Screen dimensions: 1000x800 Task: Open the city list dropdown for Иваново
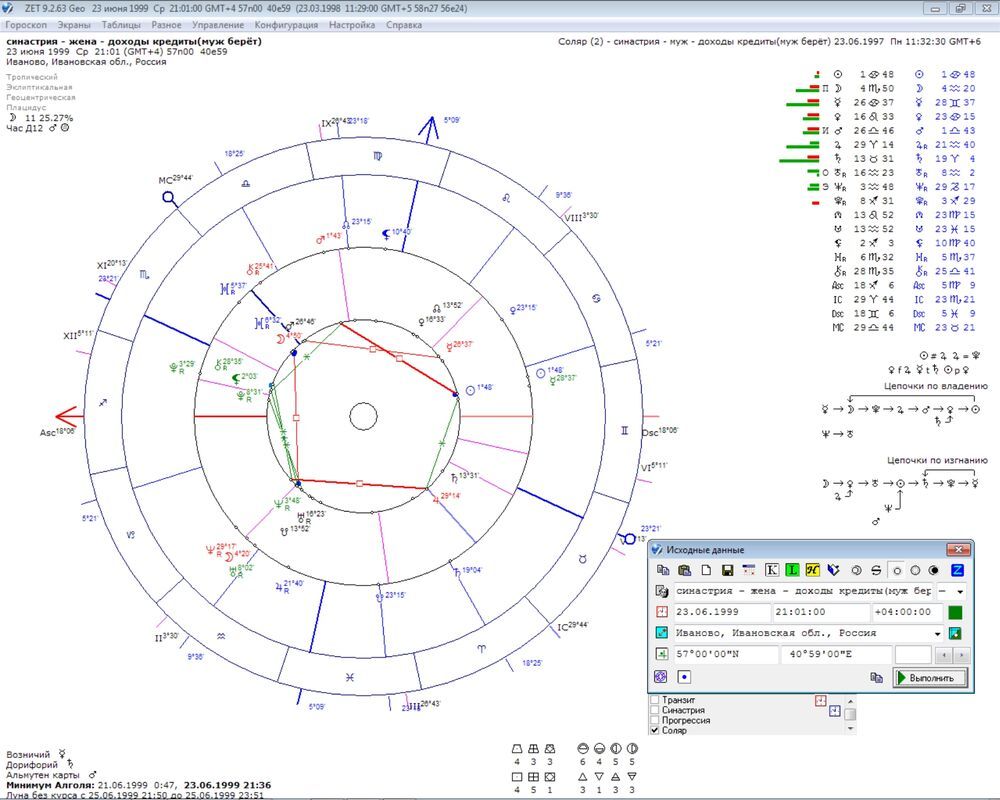pyautogui.click(x=937, y=633)
